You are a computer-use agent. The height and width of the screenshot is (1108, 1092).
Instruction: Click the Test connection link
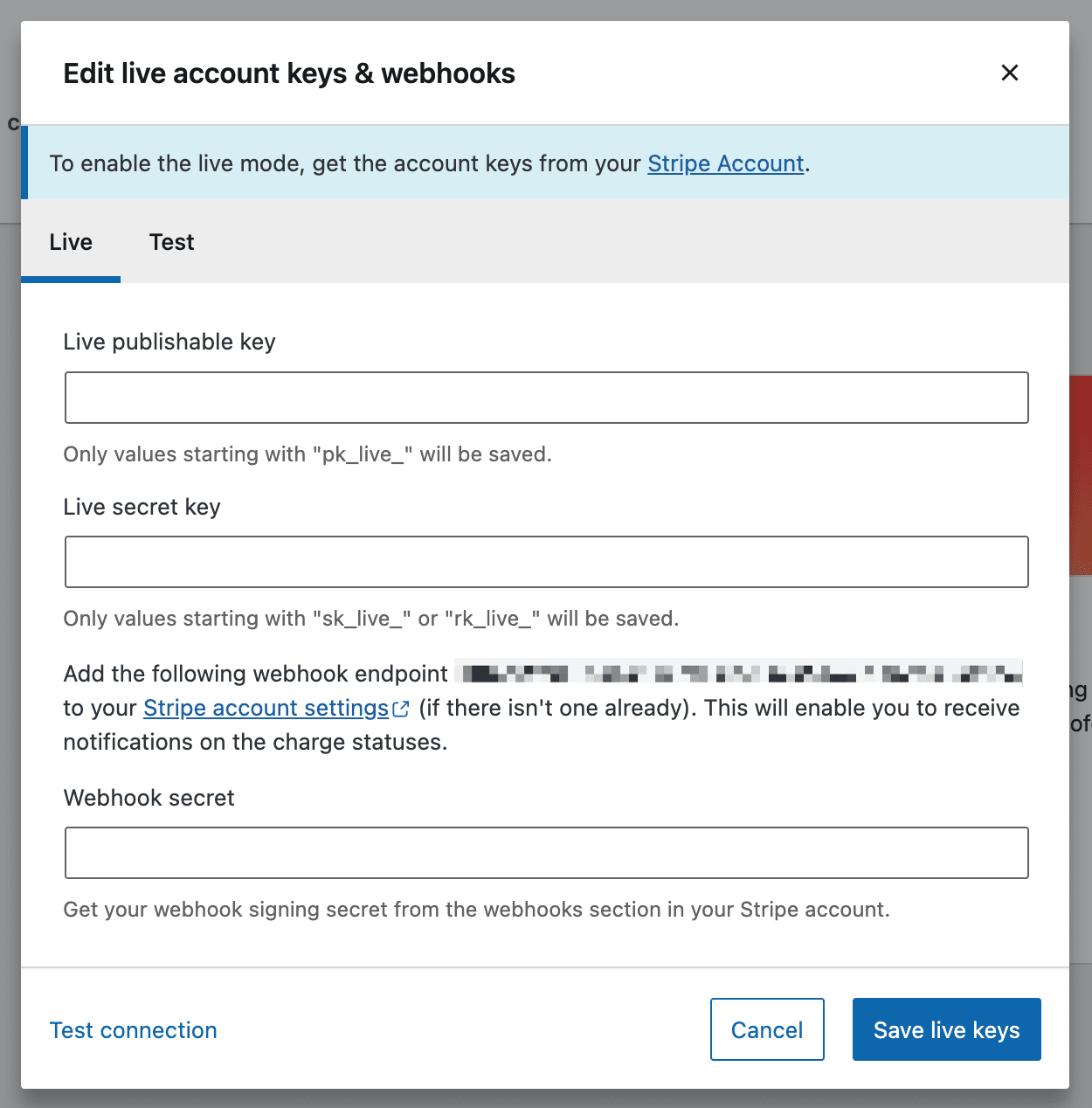(134, 1030)
